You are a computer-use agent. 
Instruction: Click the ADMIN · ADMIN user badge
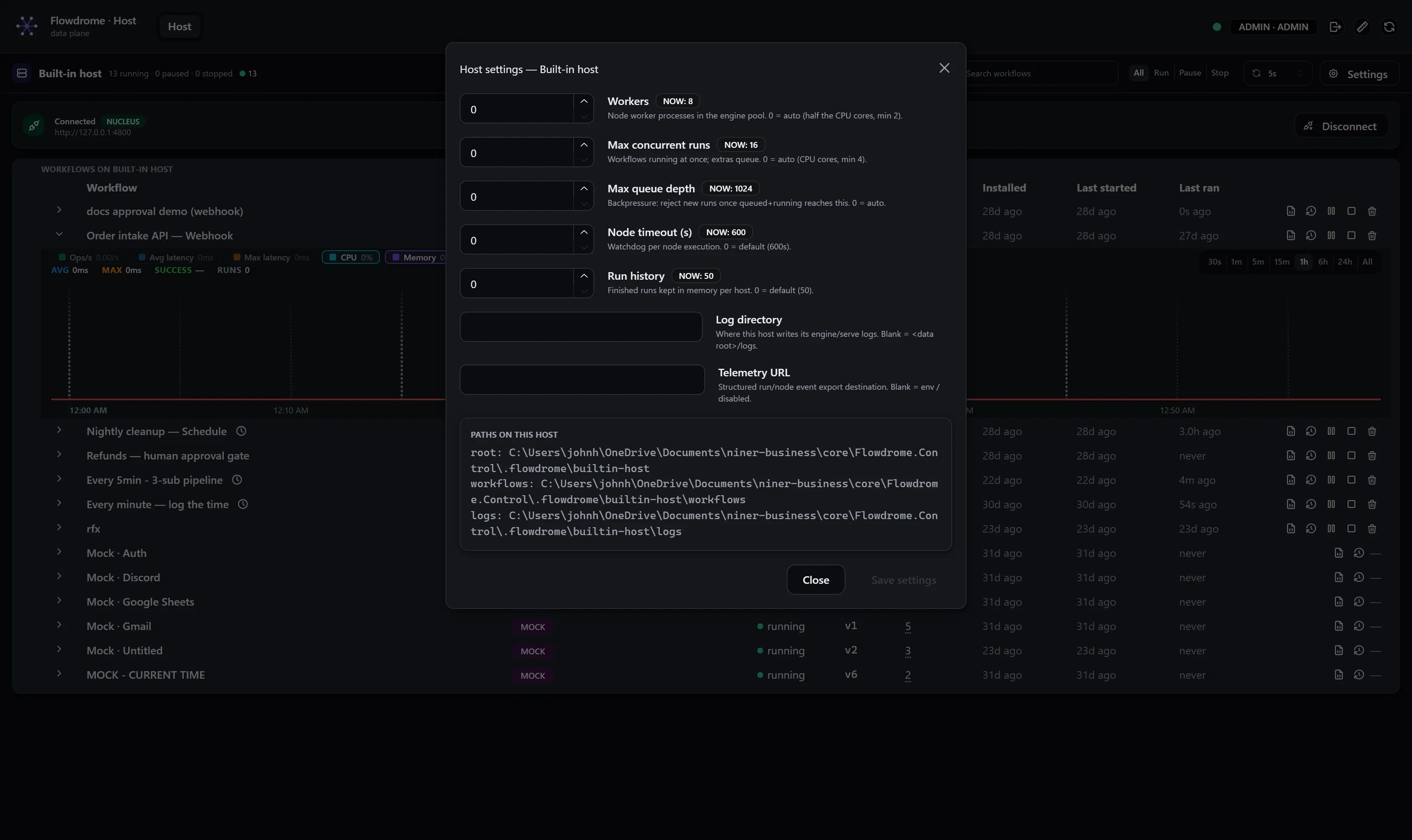tap(1273, 26)
